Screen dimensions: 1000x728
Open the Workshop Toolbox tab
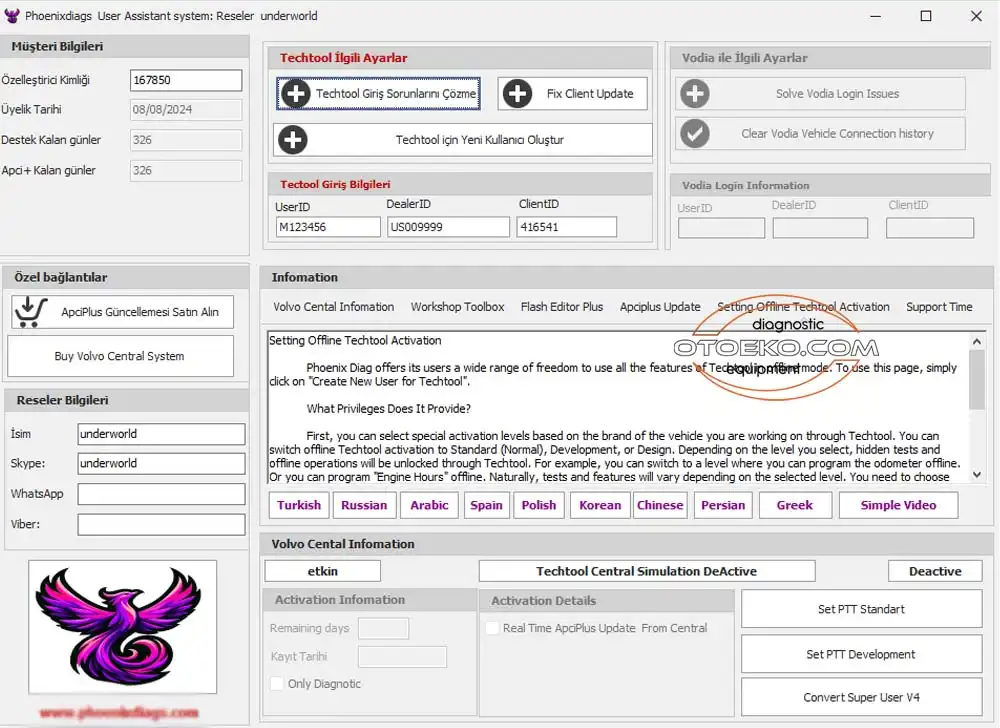457,307
